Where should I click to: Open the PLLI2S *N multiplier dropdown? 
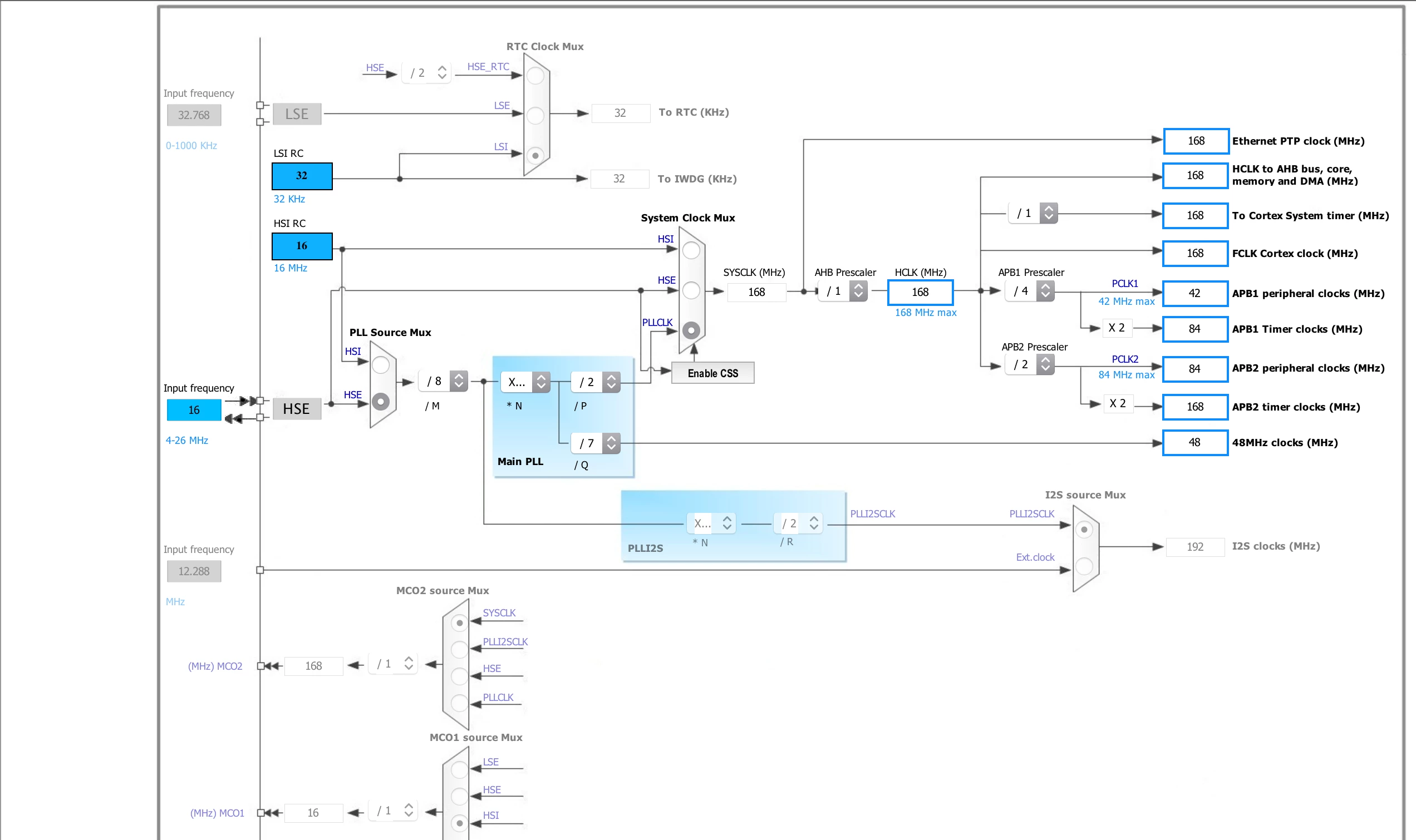[x=711, y=523]
